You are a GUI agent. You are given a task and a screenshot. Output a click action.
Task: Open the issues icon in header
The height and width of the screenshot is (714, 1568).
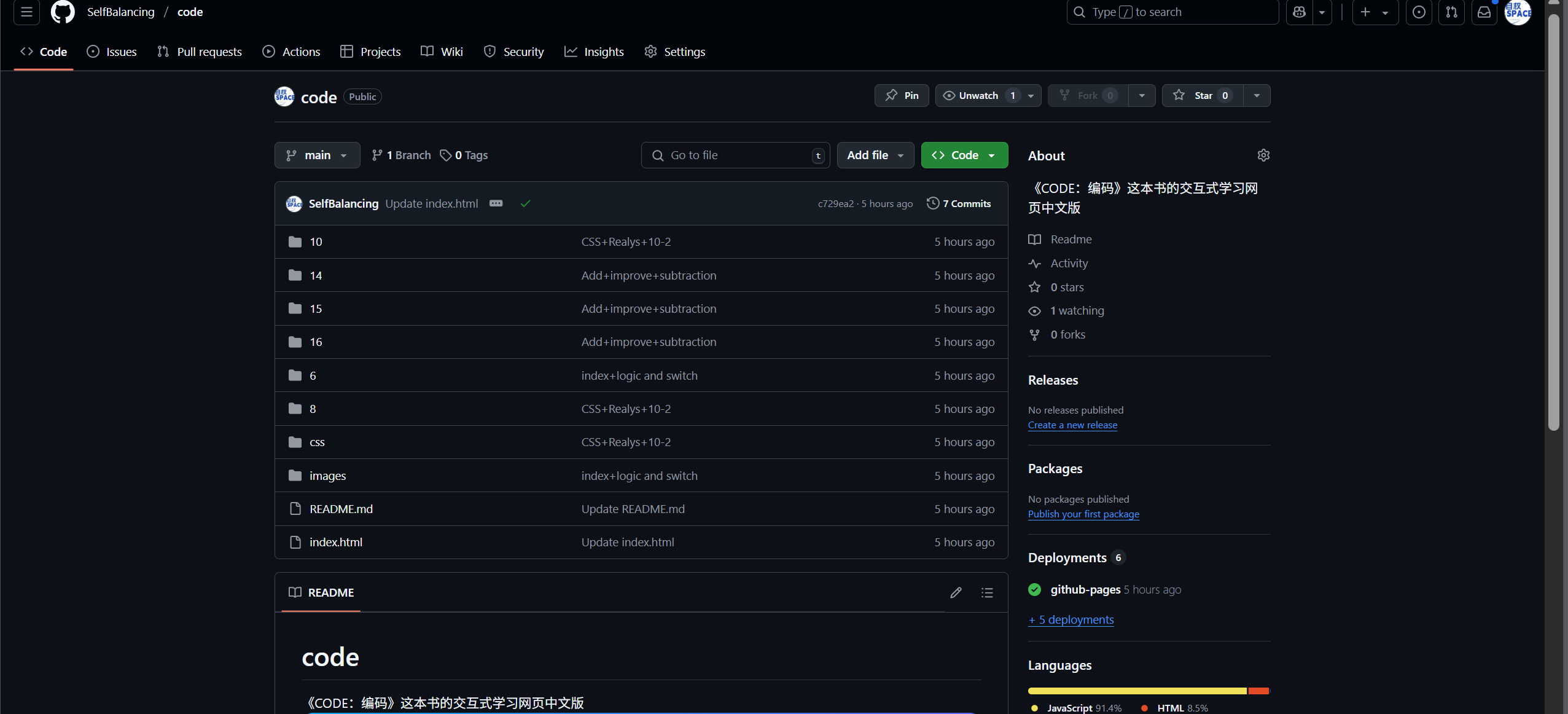(x=1419, y=12)
